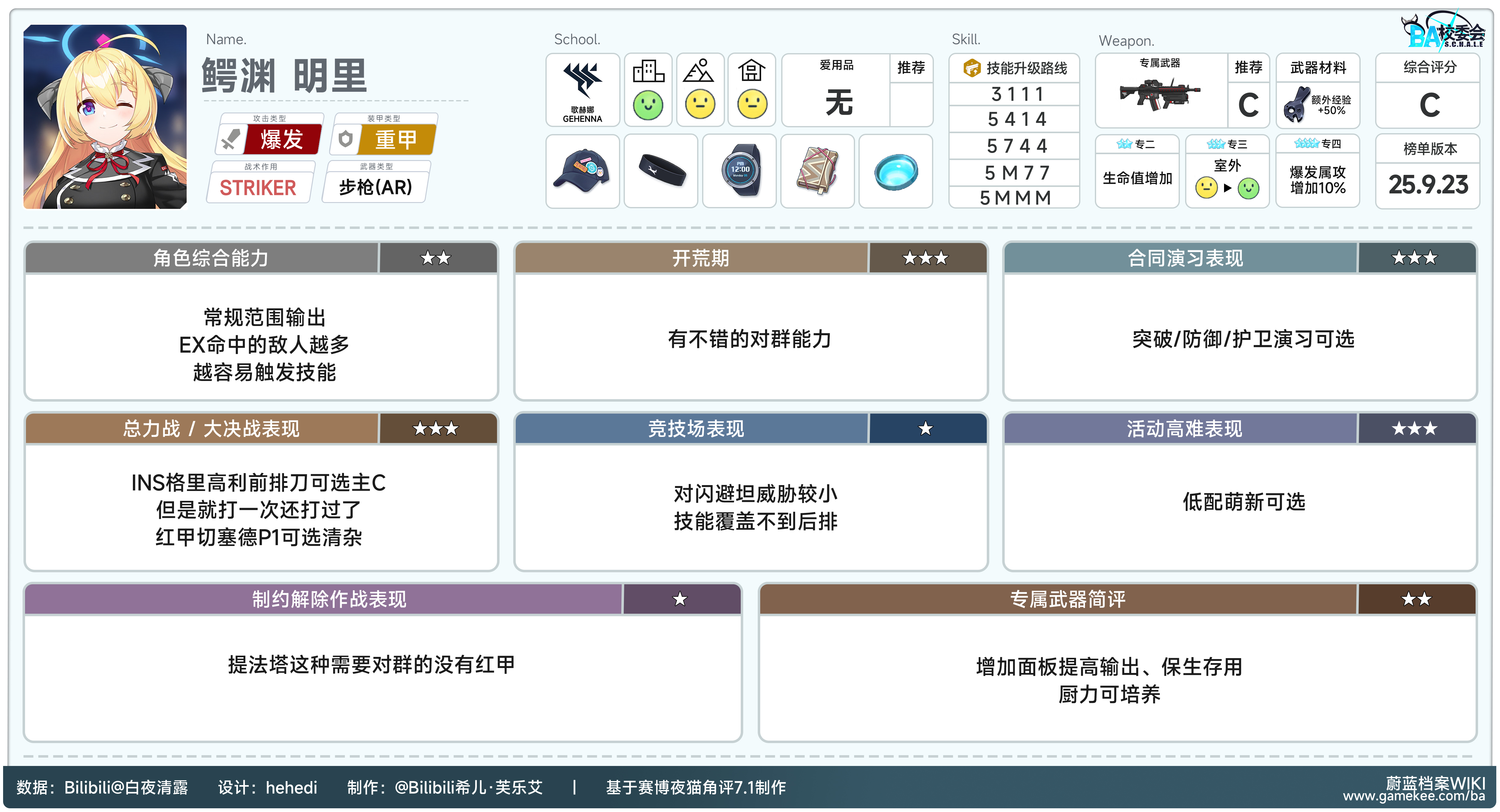The width and height of the screenshot is (1500, 812).
Task: Open the 竞技场表现 section header
Action: (696, 429)
